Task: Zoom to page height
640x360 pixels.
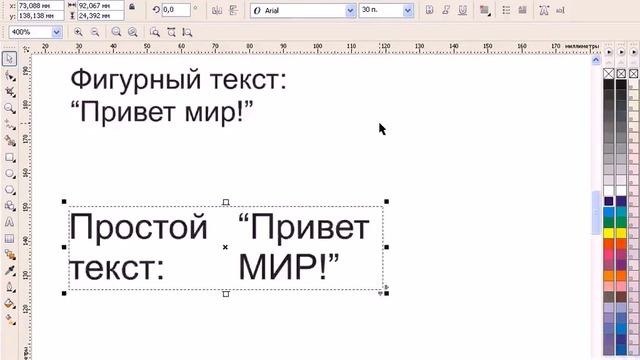Action: tap(187, 32)
